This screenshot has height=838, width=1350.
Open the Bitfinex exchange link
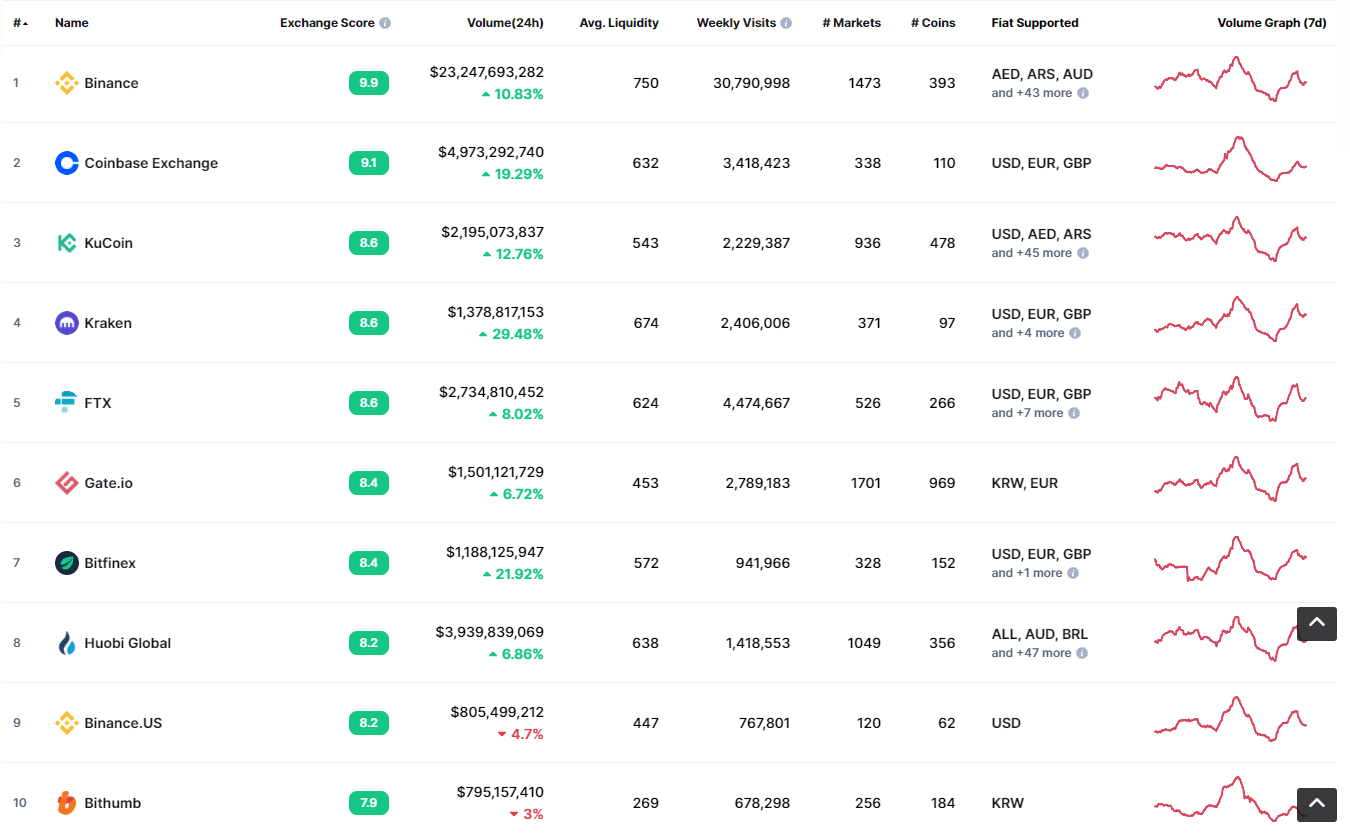[x=110, y=563]
